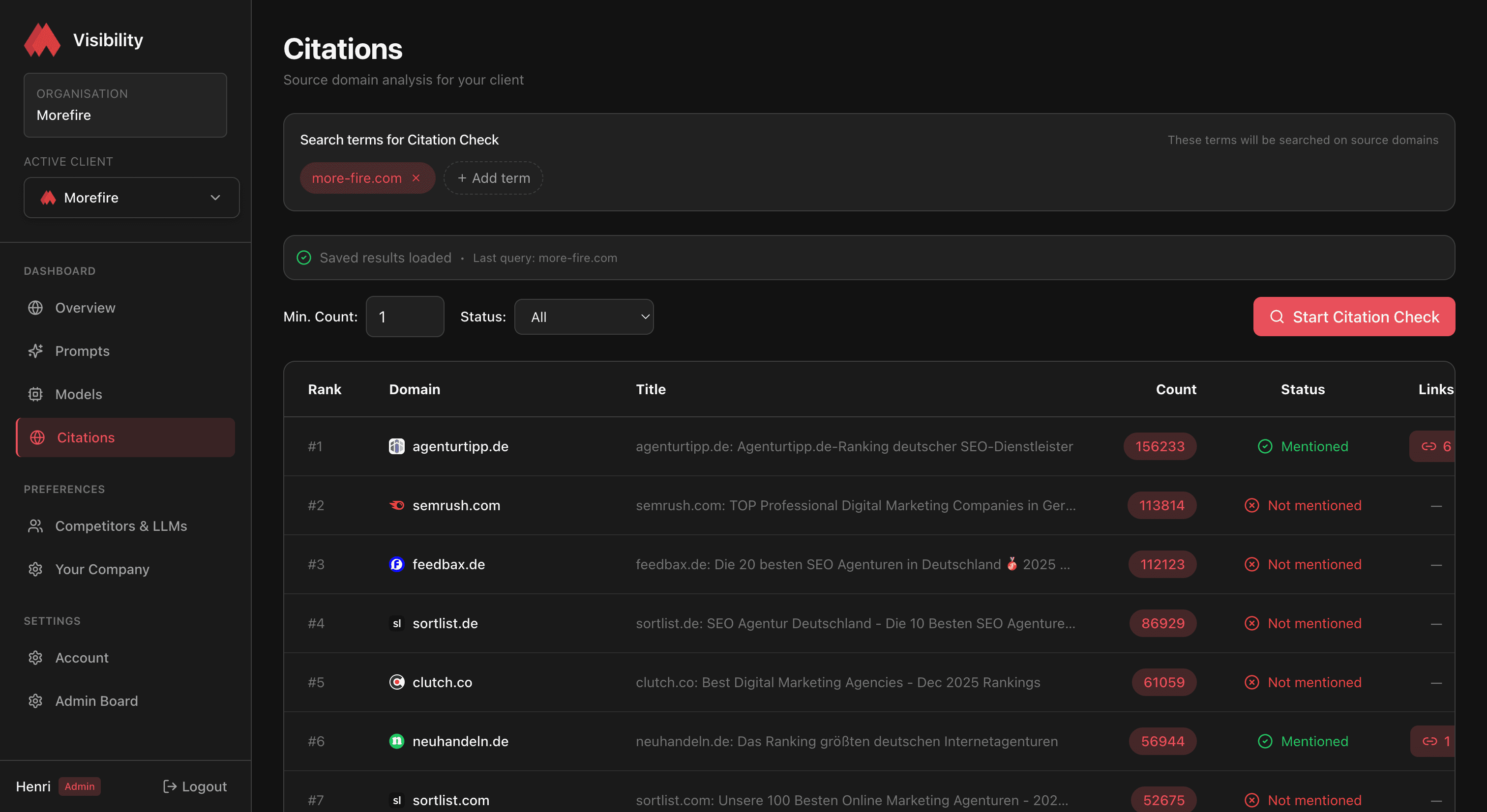Click the Add term button

[x=492, y=178]
